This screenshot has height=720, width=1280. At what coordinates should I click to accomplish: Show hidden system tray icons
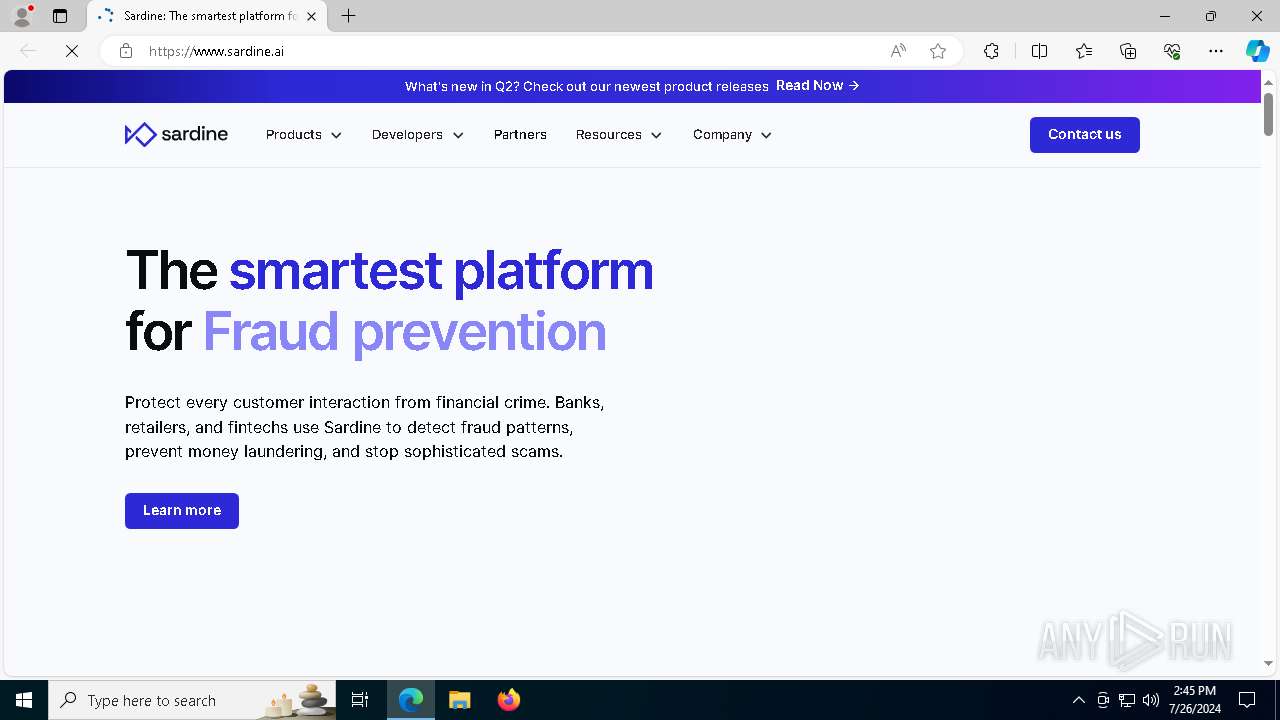click(x=1078, y=700)
